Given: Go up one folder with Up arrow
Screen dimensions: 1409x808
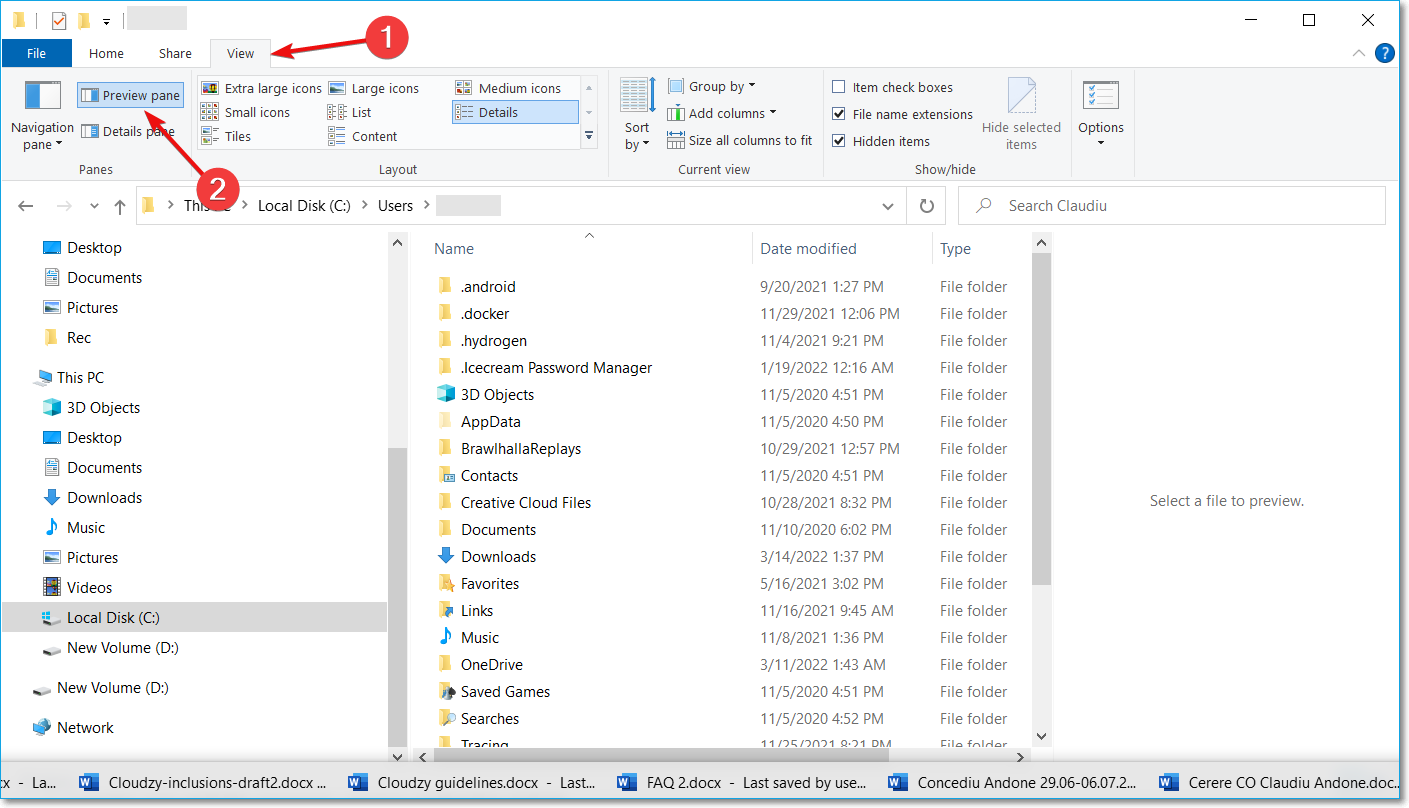Looking at the screenshot, I should [x=120, y=206].
